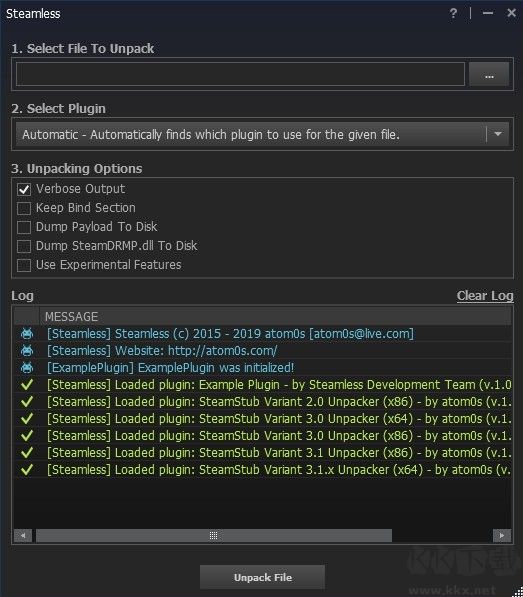Disable the Verbose Output checkbox
Image resolution: width=523 pixels, height=597 pixels.
[24, 189]
